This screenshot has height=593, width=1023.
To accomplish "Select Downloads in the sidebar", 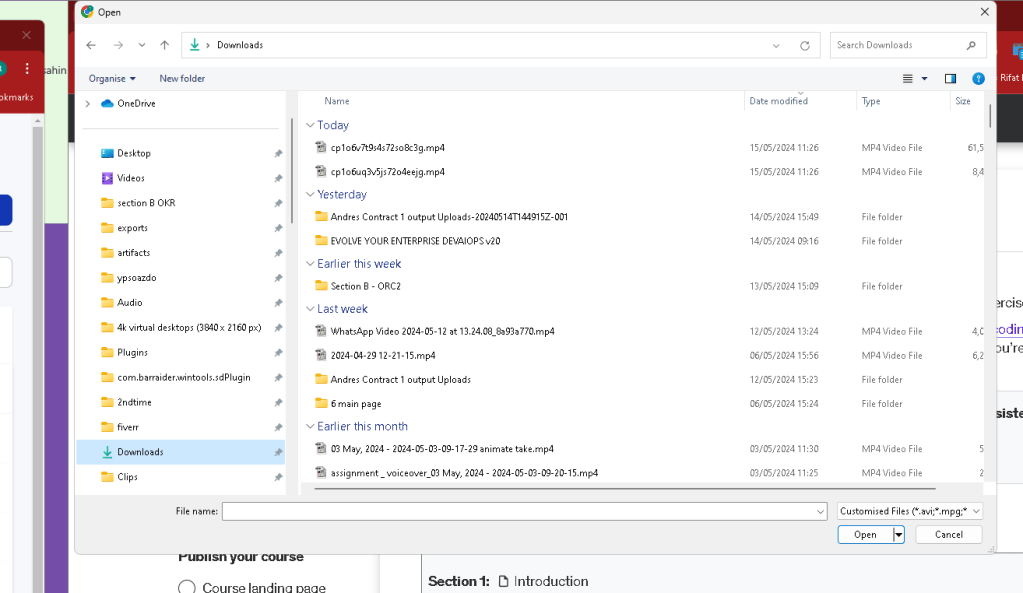I will point(181,452).
